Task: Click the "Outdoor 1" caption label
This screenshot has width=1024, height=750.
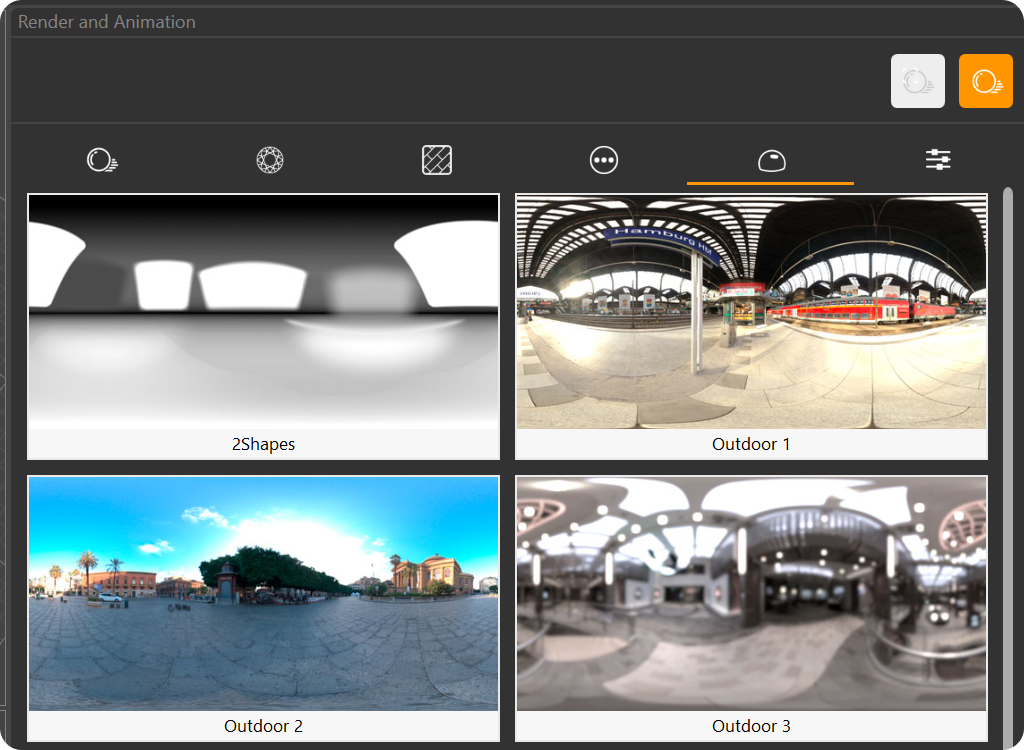Action: tap(751, 444)
